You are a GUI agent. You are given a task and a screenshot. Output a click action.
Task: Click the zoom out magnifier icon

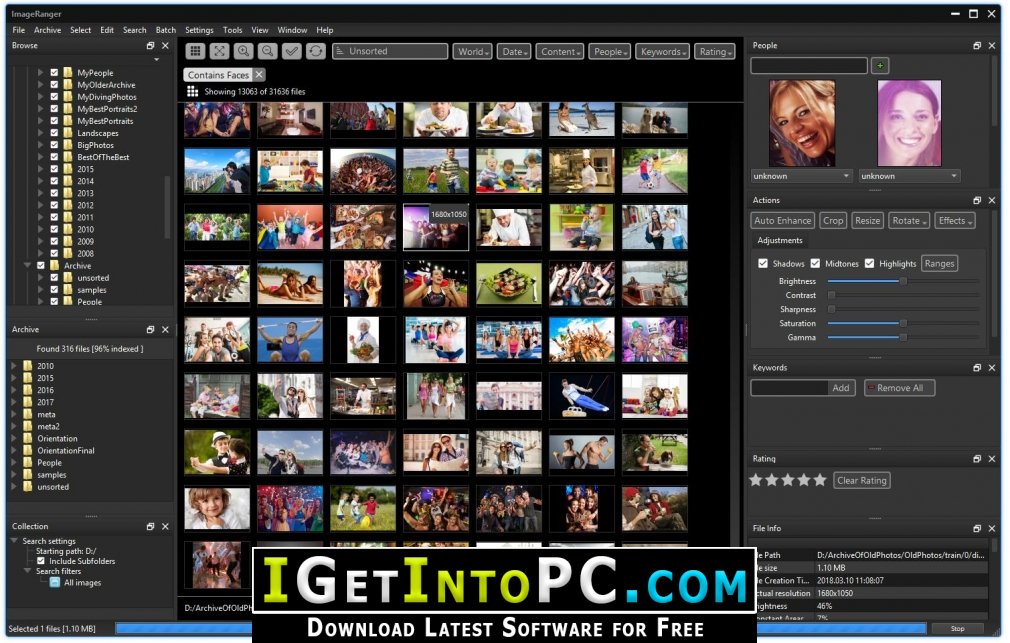(x=267, y=51)
